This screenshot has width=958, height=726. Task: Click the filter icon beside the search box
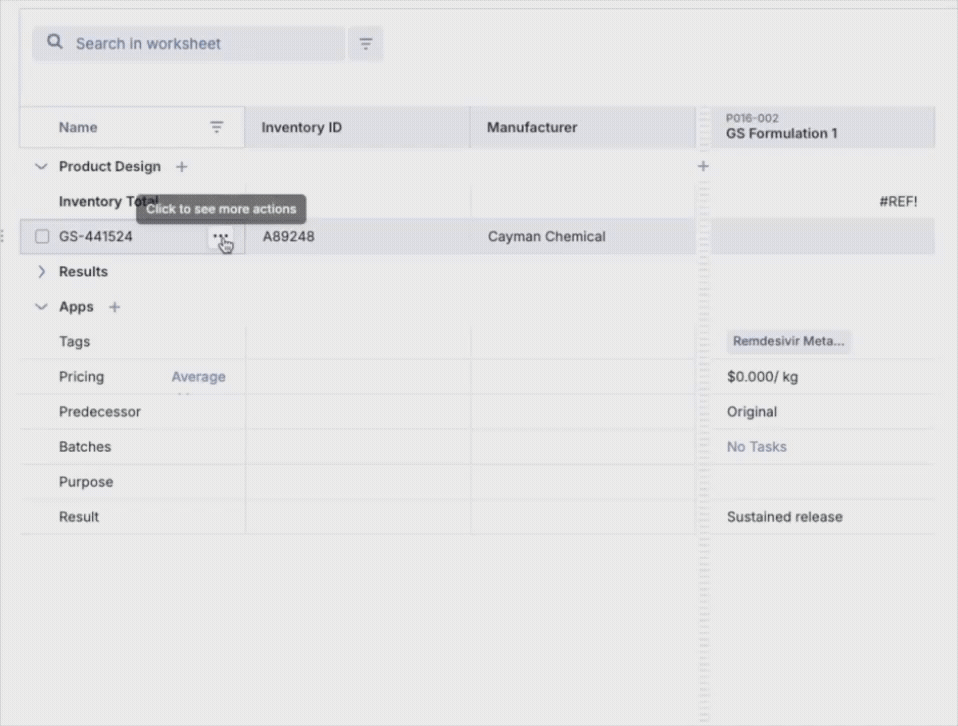coord(365,44)
